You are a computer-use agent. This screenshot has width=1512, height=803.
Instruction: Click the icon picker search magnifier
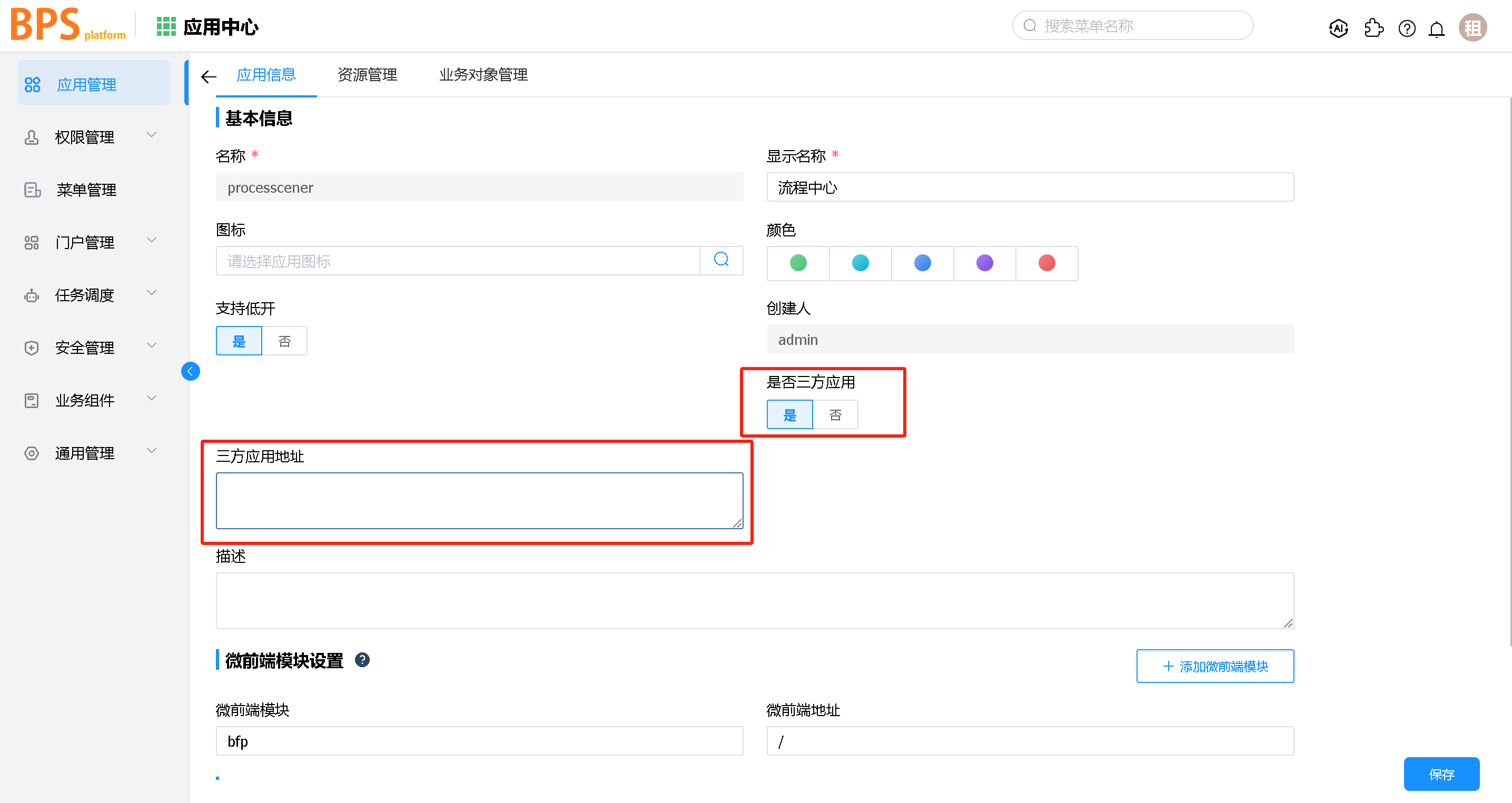click(722, 260)
